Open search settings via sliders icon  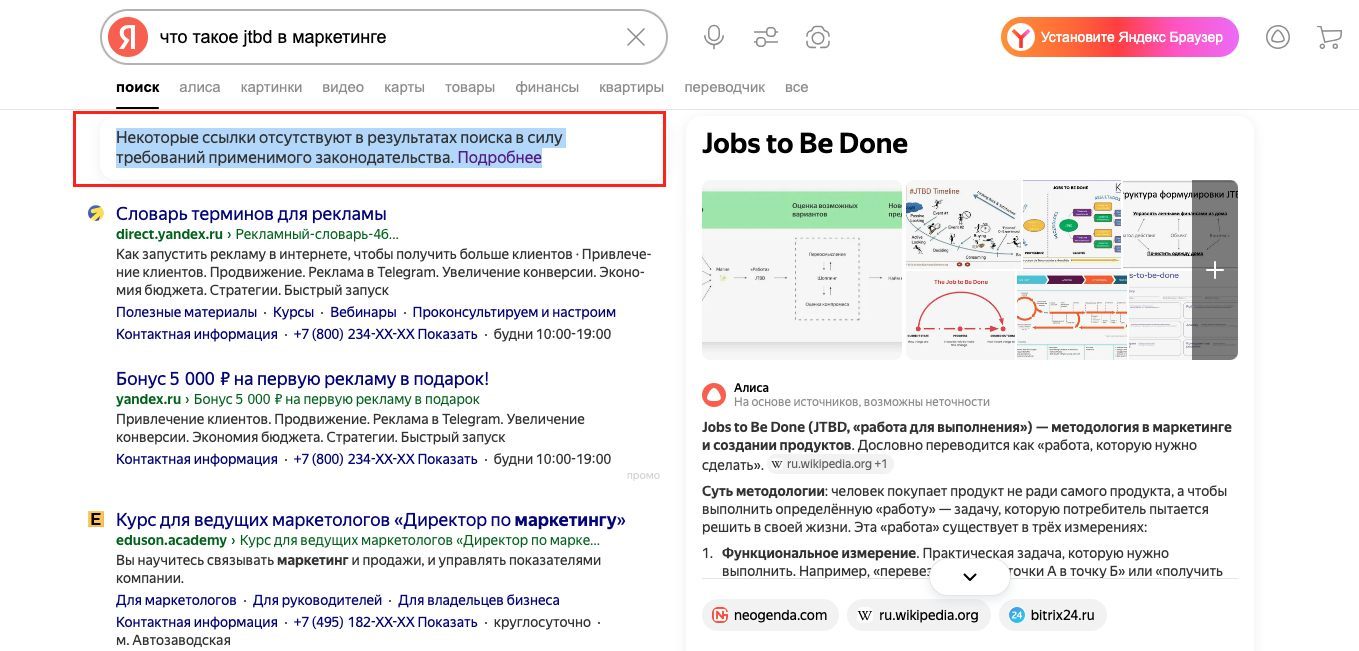pyautogui.click(x=765, y=36)
